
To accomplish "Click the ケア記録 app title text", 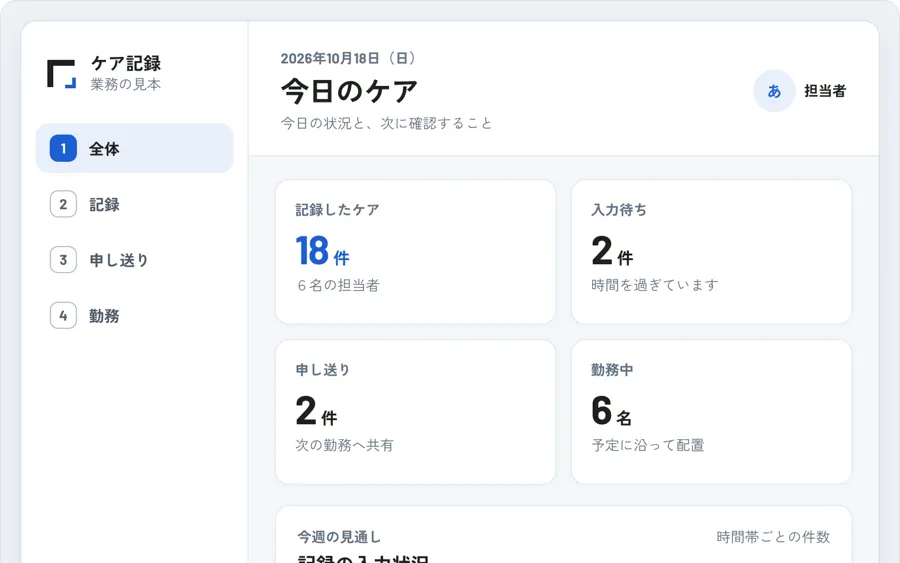I will [126, 63].
